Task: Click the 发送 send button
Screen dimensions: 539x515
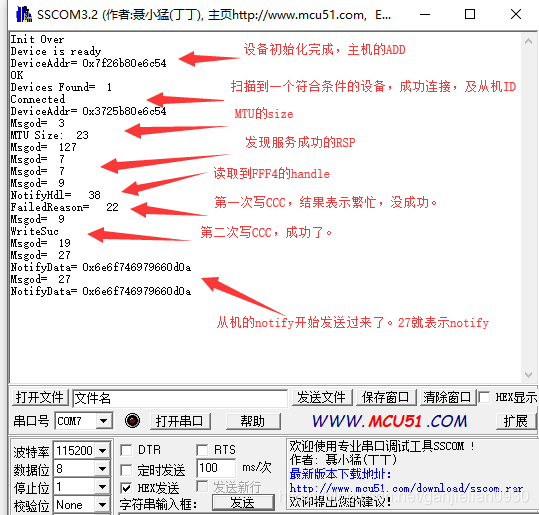Action: tap(243, 503)
